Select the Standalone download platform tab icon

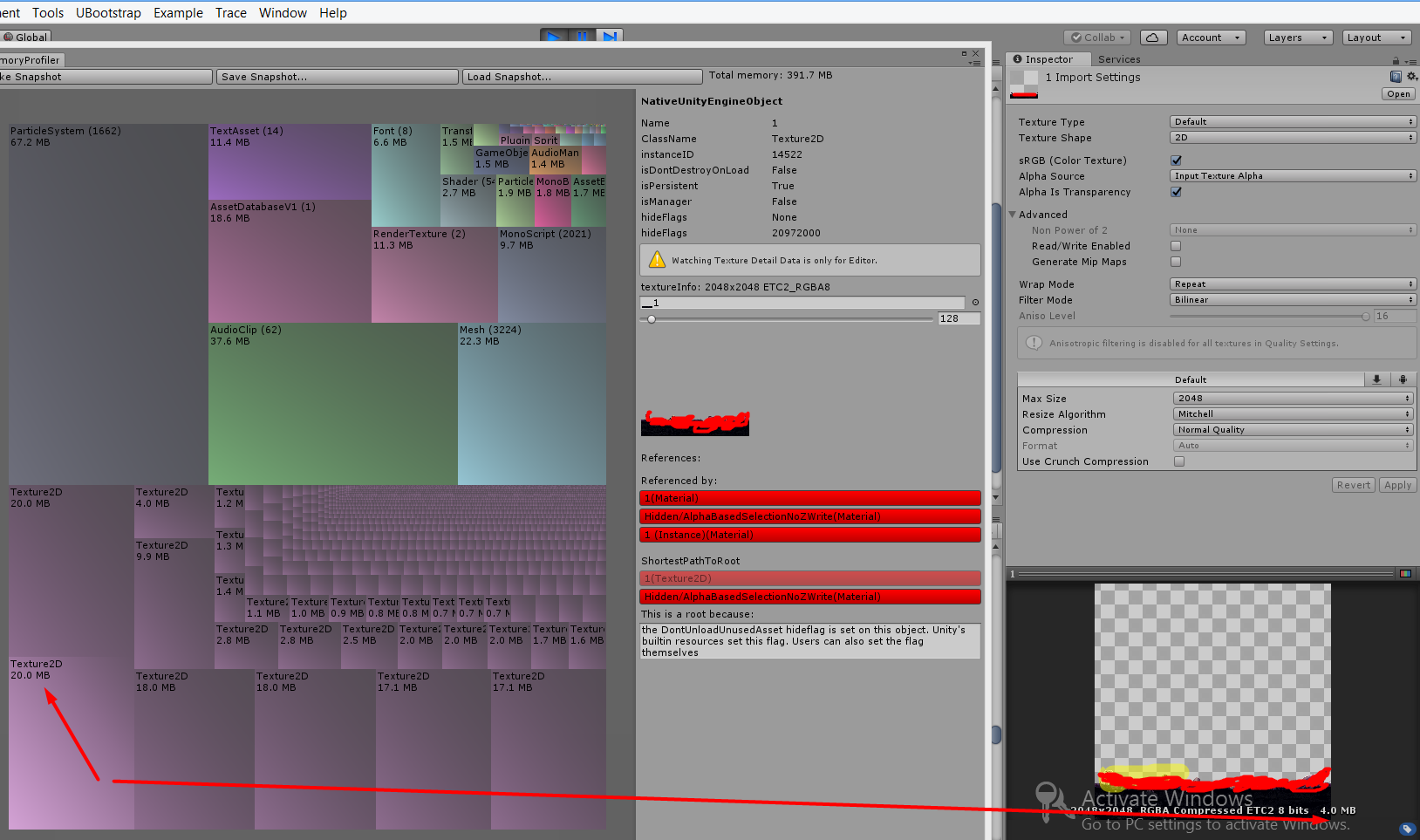(x=1376, y=379)
